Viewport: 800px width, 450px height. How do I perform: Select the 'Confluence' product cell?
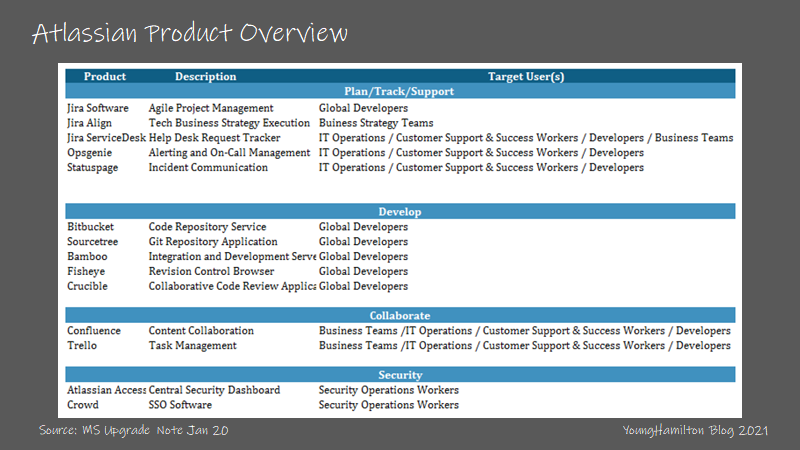pyautogui.click(x=94, y=331)
